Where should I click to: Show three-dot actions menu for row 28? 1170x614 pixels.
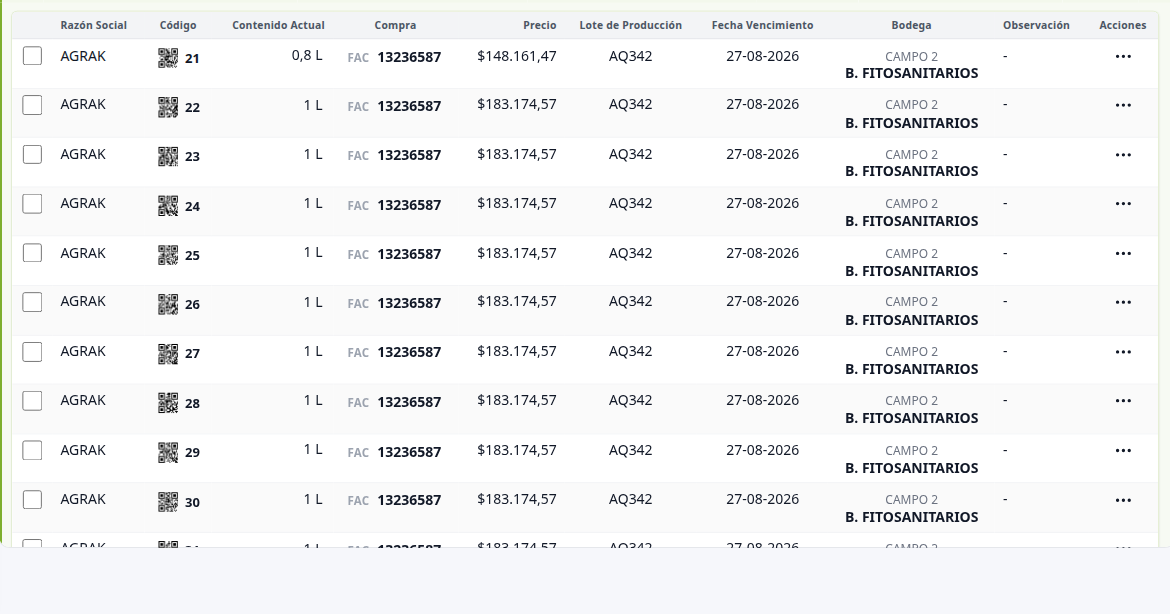click(x=1123, y=401)
